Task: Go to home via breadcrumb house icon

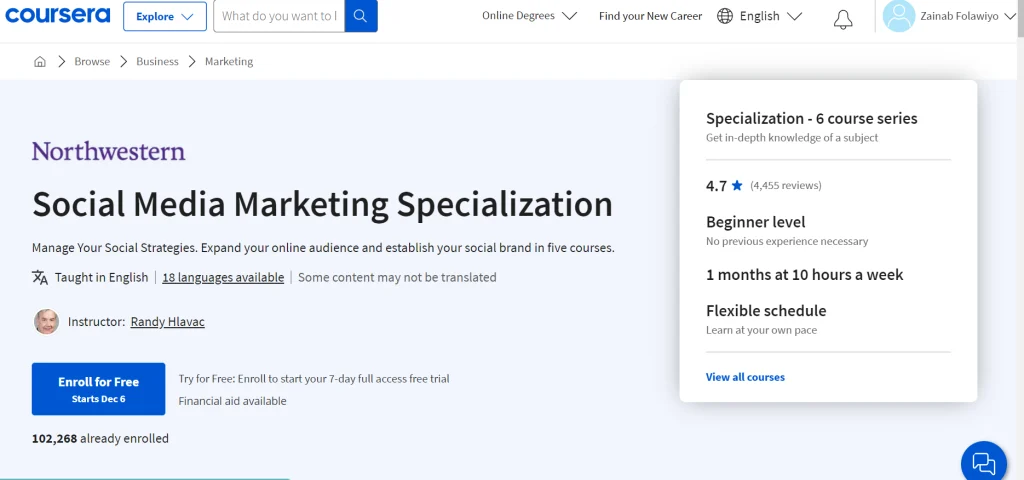Action: [x=40, y=61]
